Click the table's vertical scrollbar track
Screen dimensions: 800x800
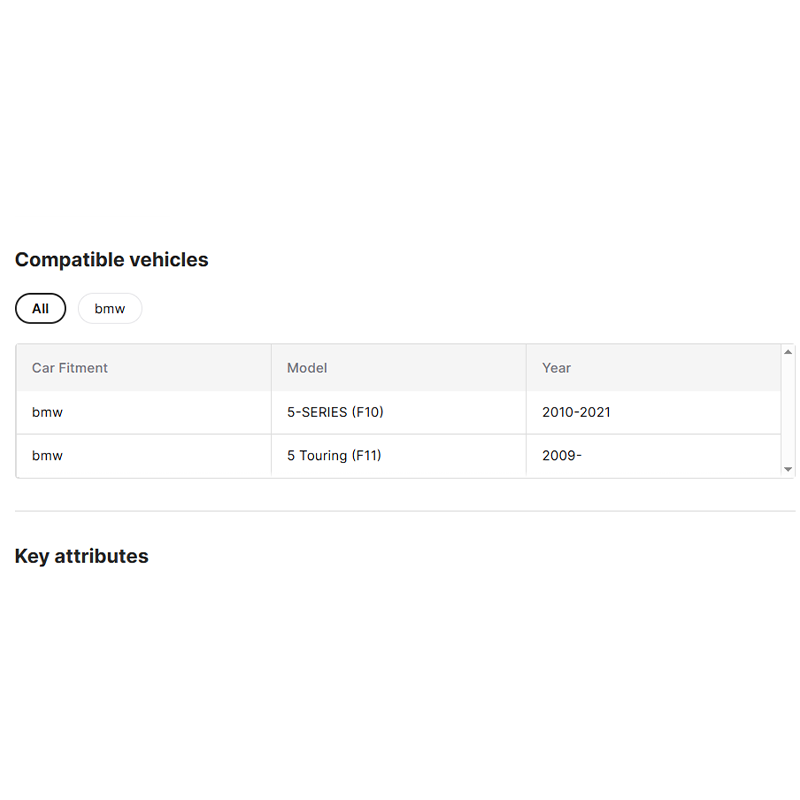coord(788,410)
